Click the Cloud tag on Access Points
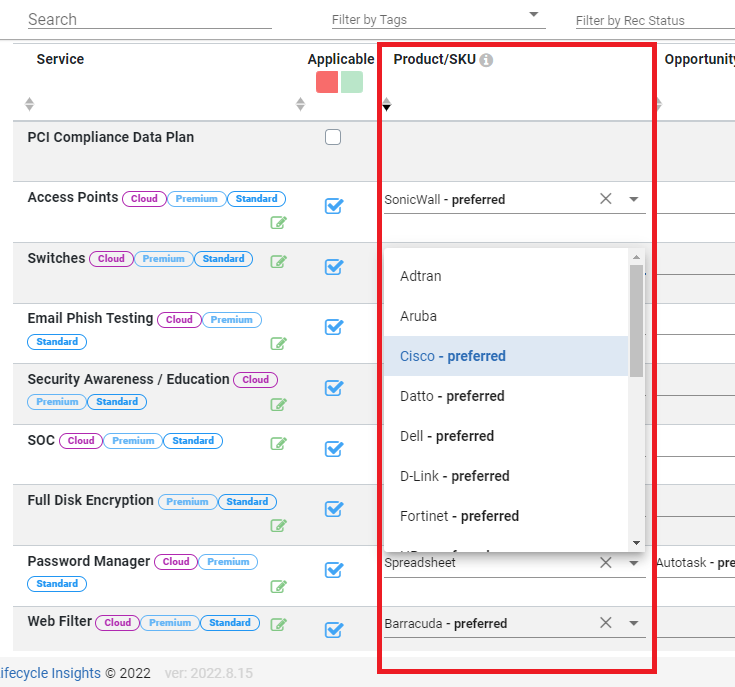735x687 pixels. (x=144, y=199)
